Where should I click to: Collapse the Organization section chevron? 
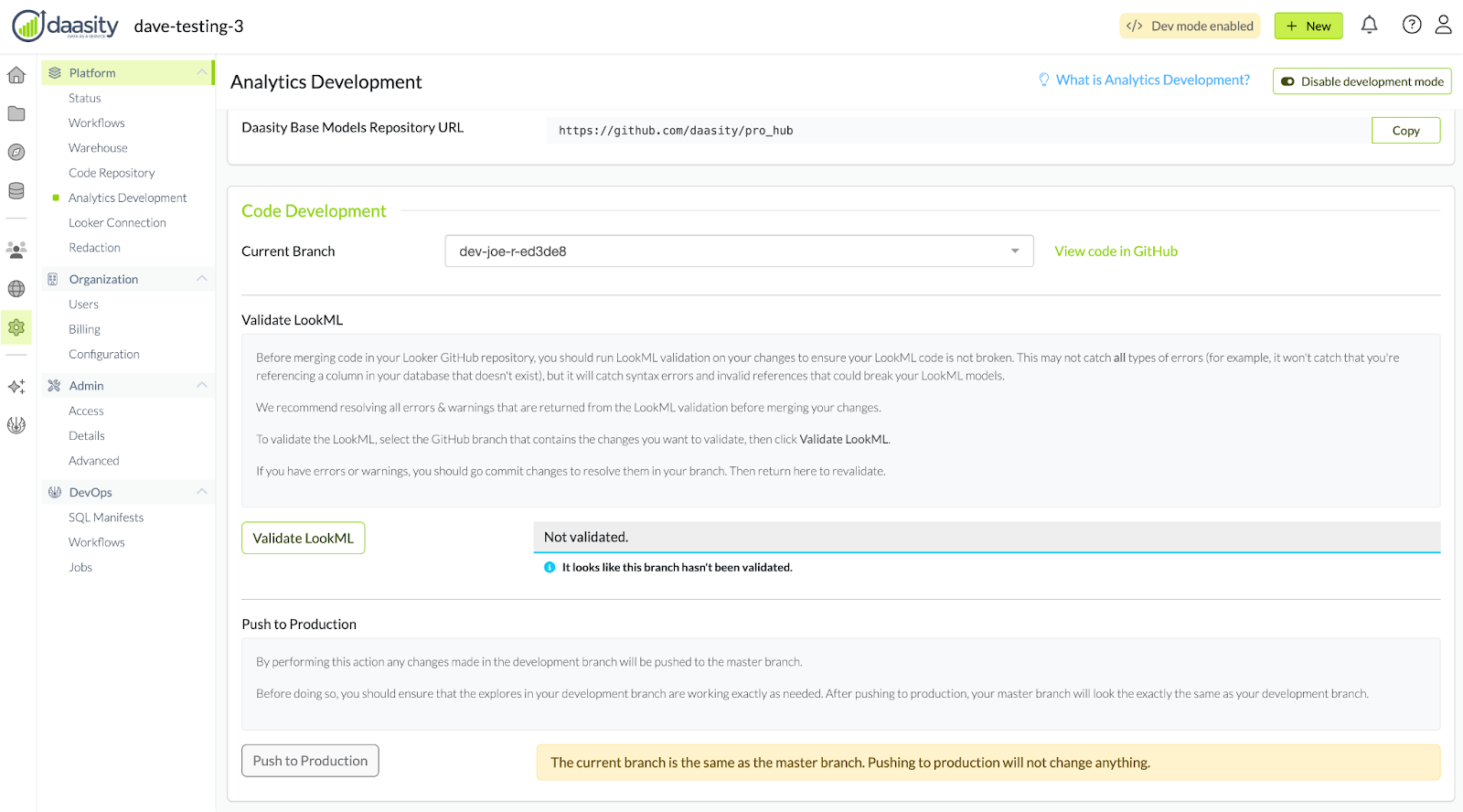202,279
